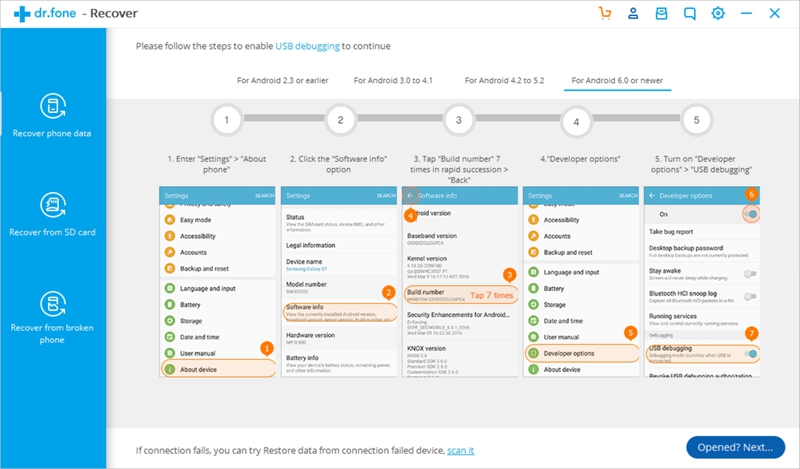
Task: Switch to For Android 4.2 to 5.2 tab
Action: [x=504, y=81]
